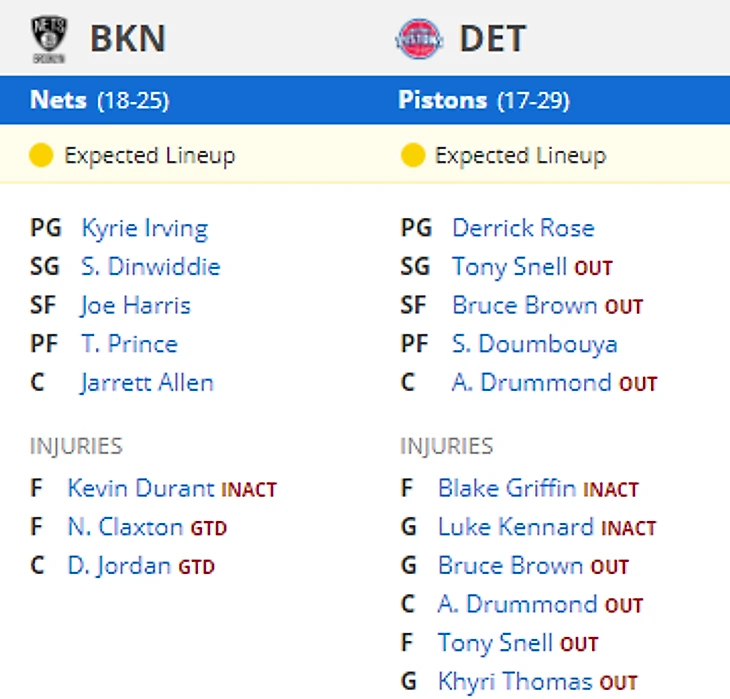Select Joe Harris in Nets lineup
Image resolution: width=730 pixels, height=699 pixels.
pos(136,305)
